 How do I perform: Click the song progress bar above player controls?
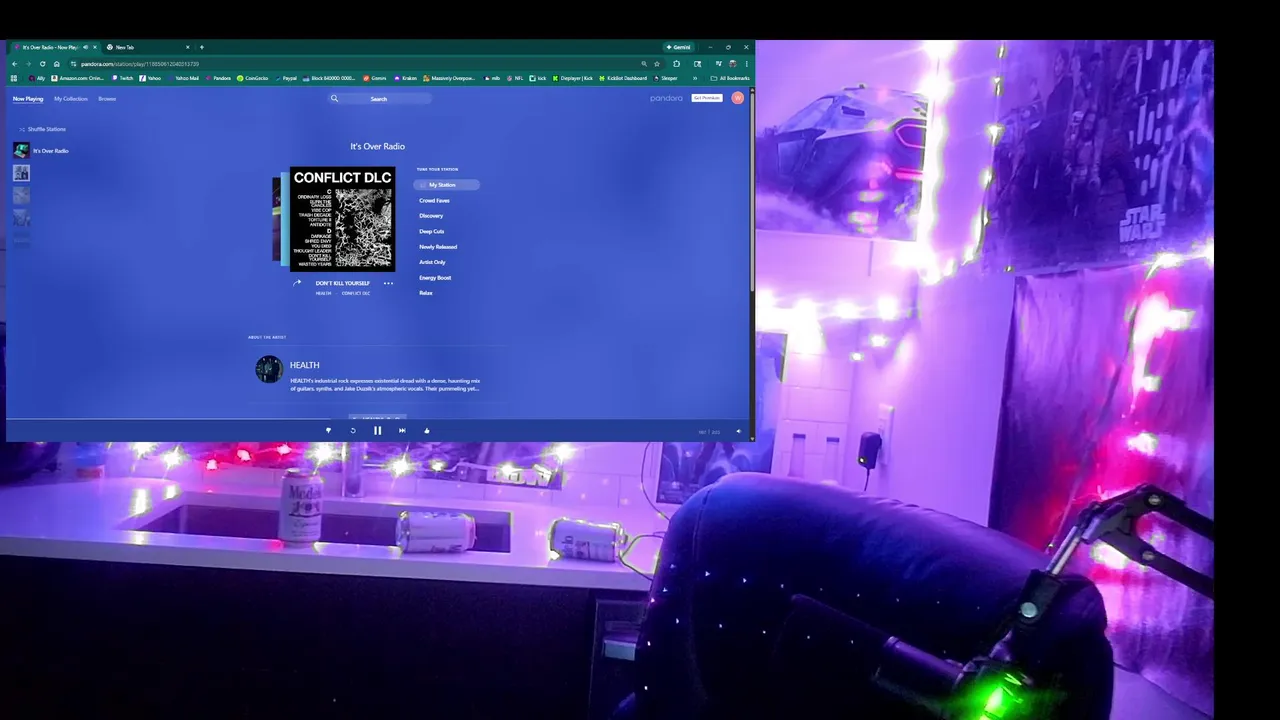pyautogui.click(x=378, y=420)
